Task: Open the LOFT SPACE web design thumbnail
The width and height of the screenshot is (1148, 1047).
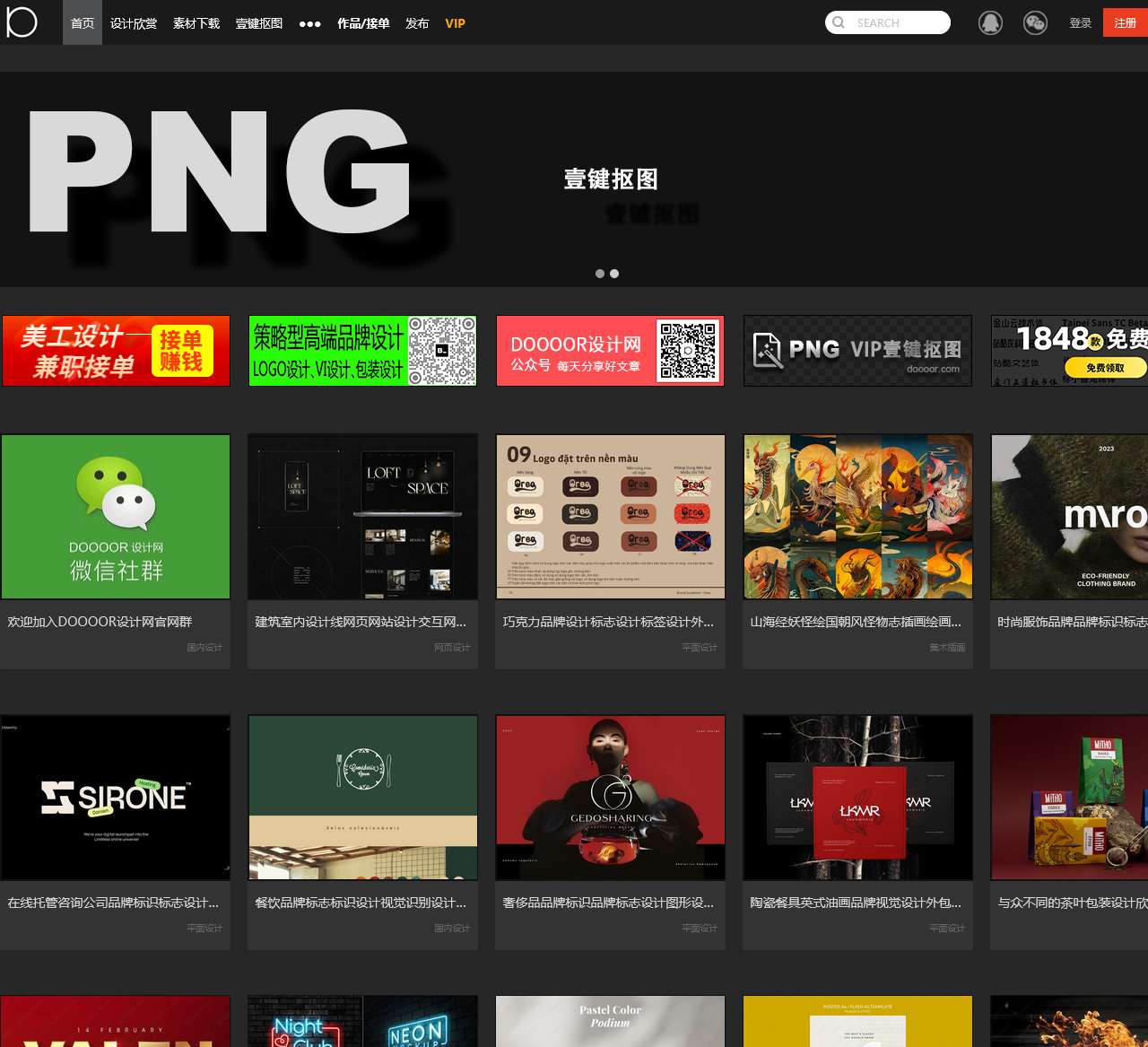Action: [362, 517]
